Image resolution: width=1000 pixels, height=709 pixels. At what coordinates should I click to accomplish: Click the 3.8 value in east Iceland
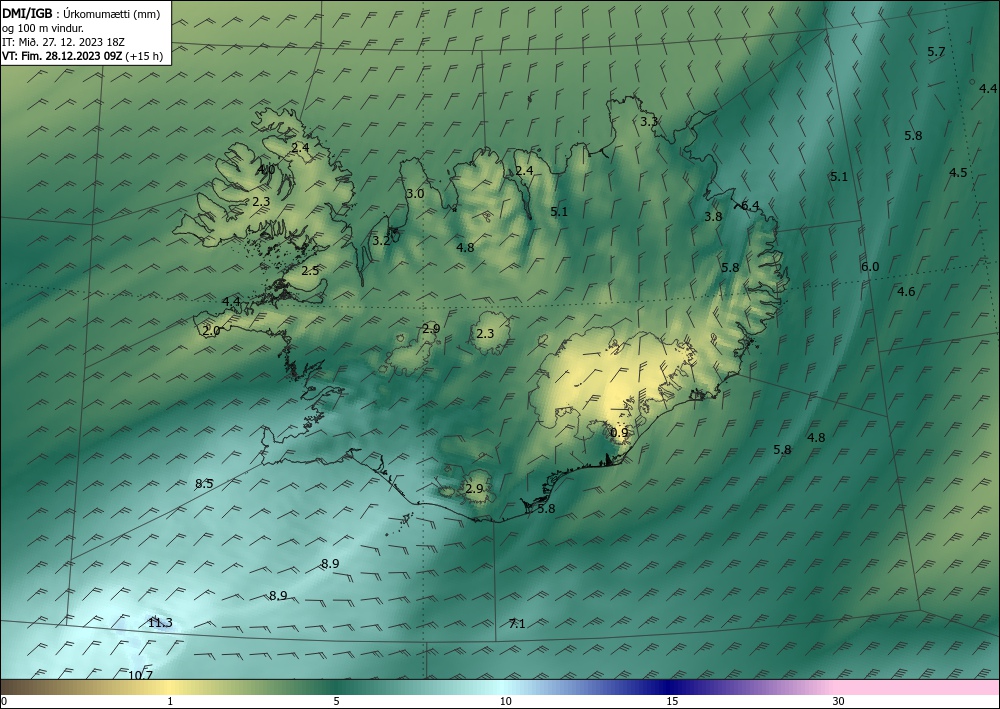pos(713,217)
